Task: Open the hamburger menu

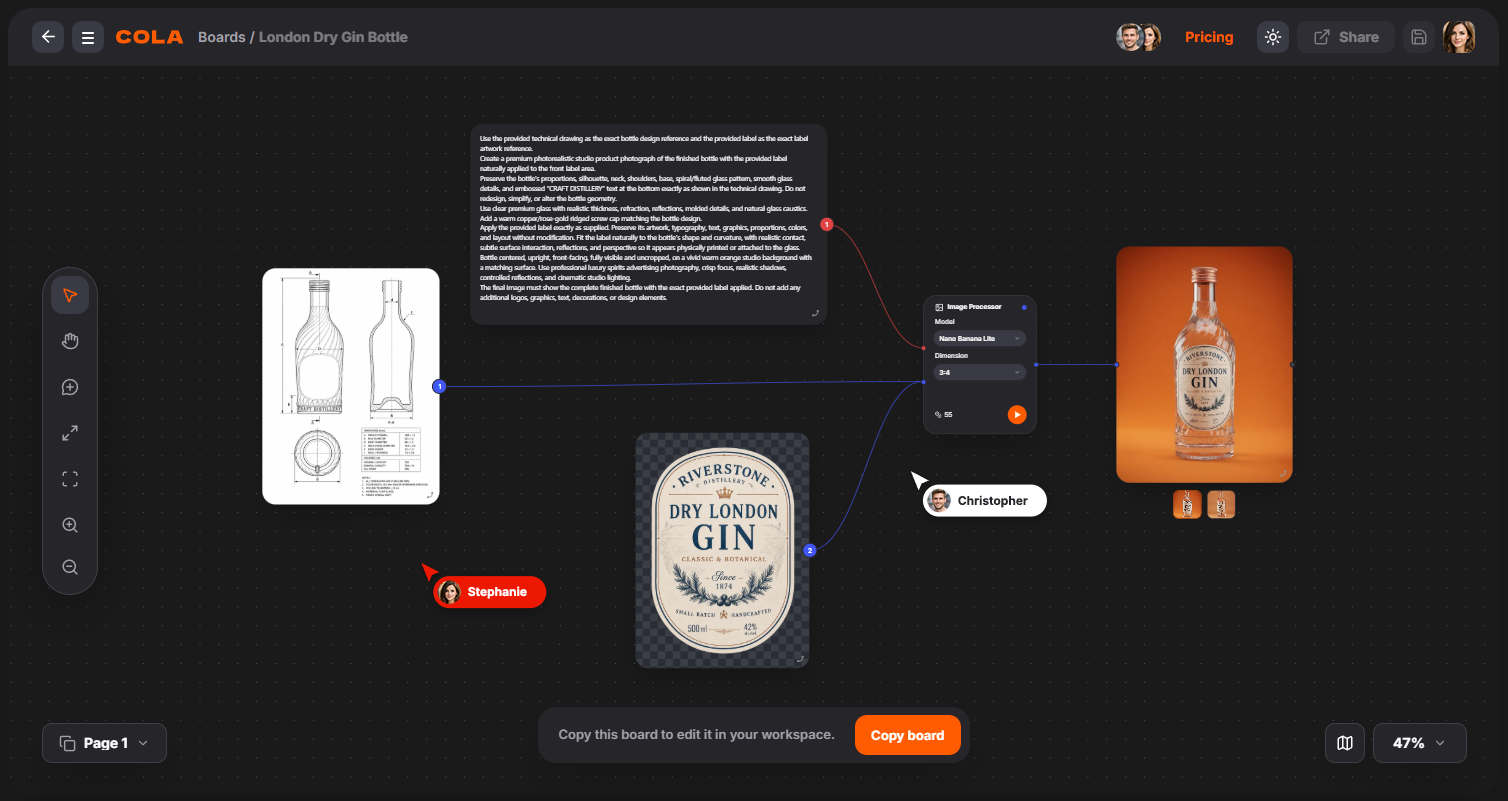Action: [88, 37]
